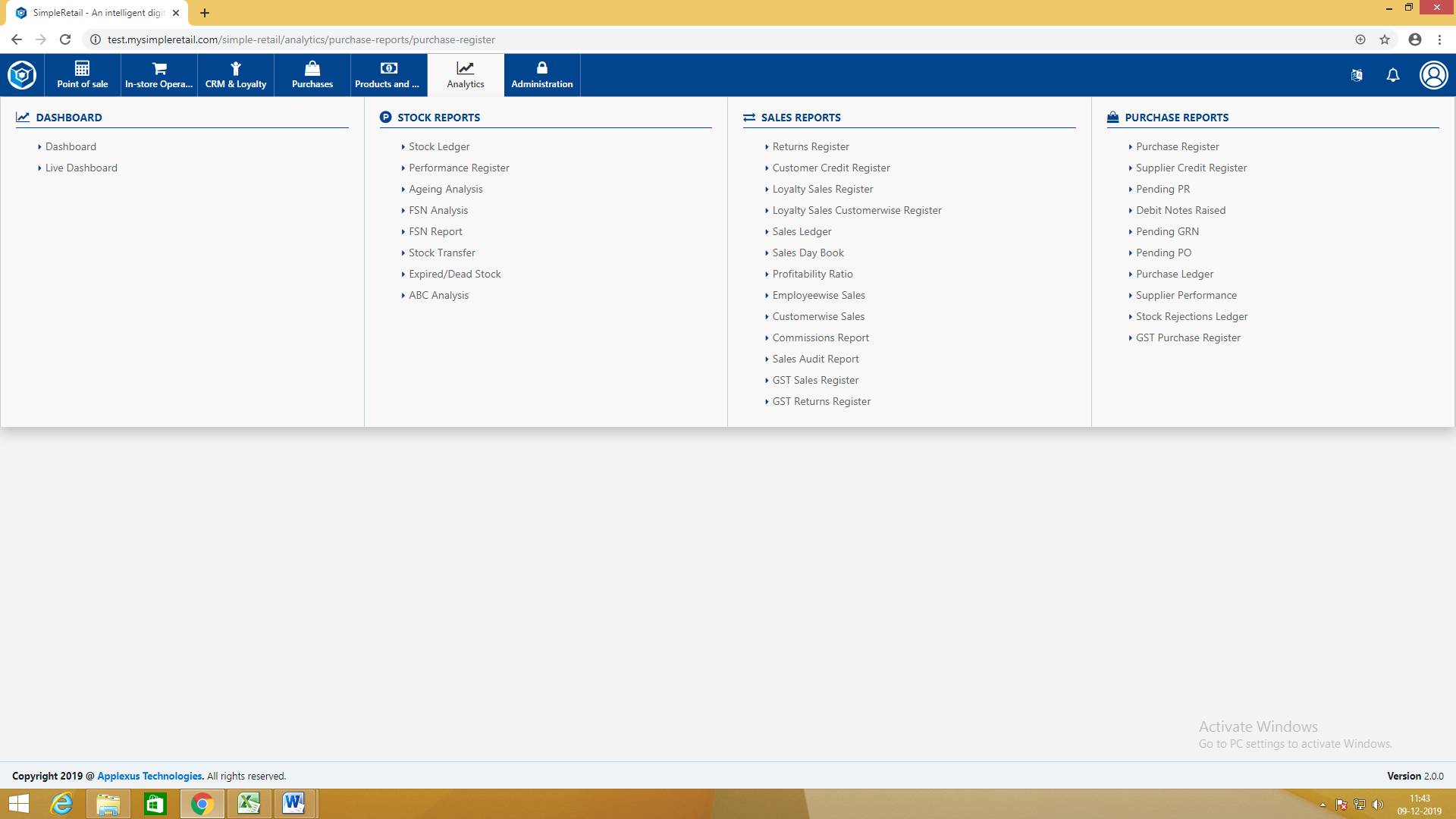Open the Point of sale module
This screenshot has height=819, width=1456.
tap(82, 75)
